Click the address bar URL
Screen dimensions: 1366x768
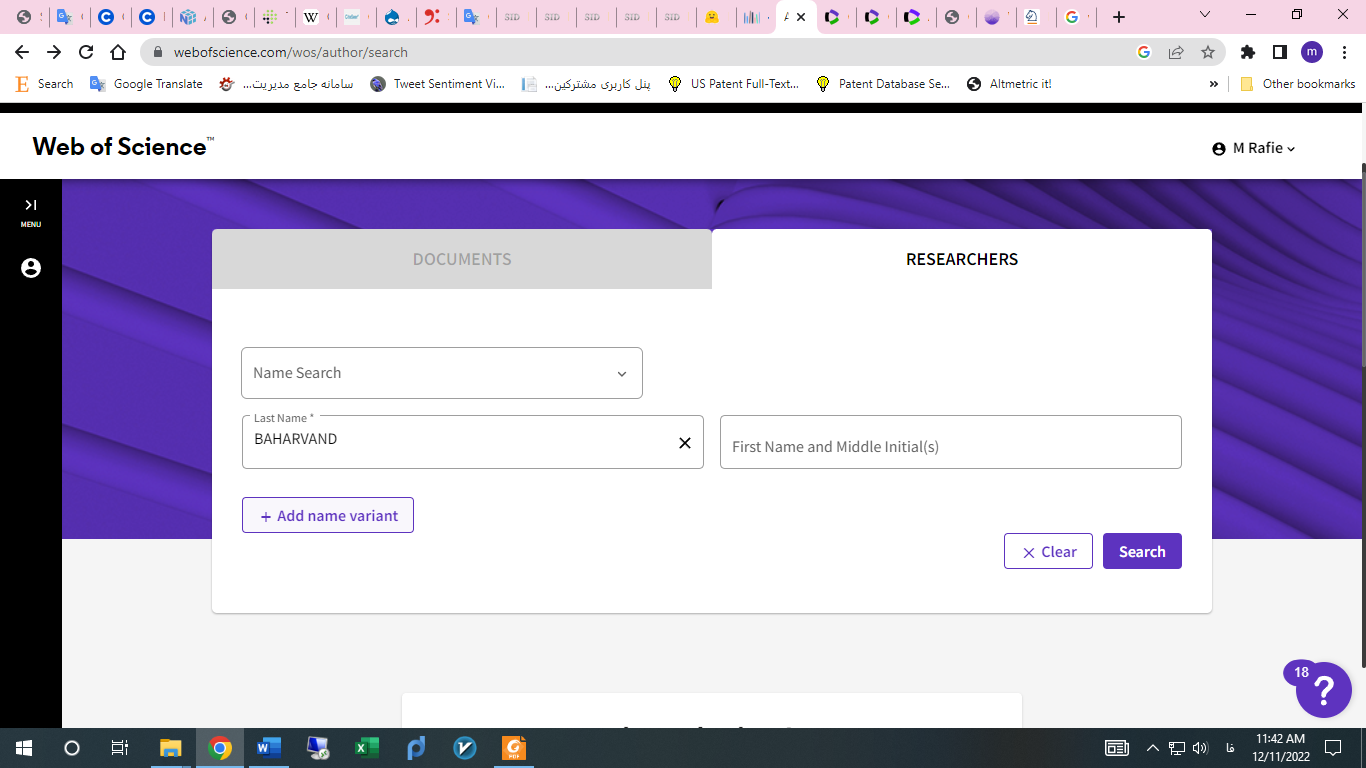click(x=291, y=52)
